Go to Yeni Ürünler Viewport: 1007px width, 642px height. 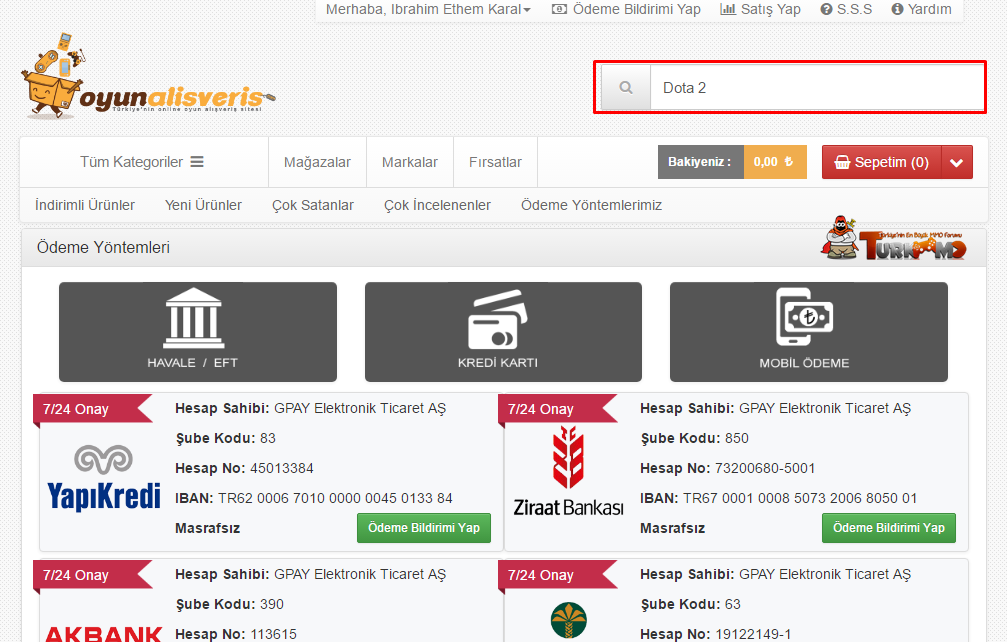click(x=203, y=205)
